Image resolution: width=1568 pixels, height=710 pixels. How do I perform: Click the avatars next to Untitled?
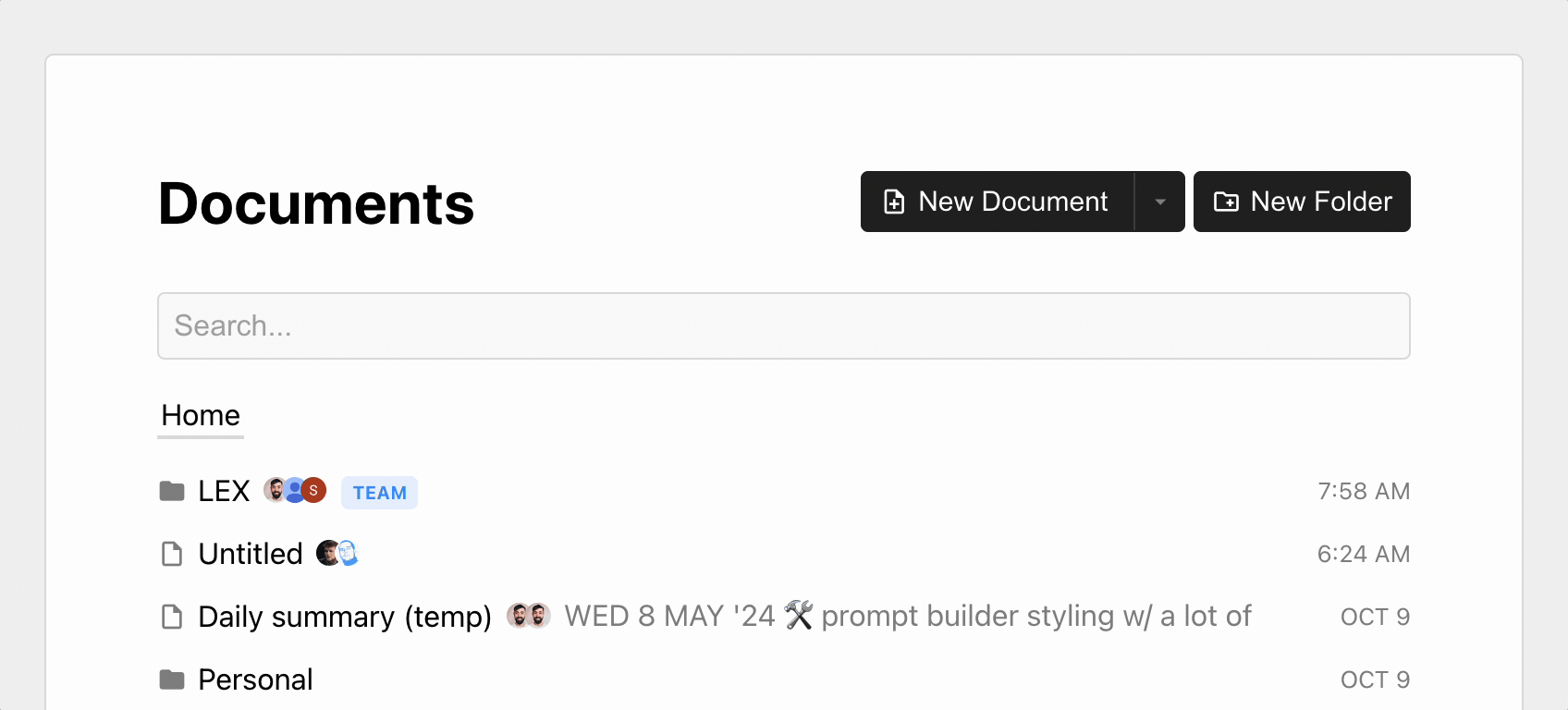tap(337, 554)
